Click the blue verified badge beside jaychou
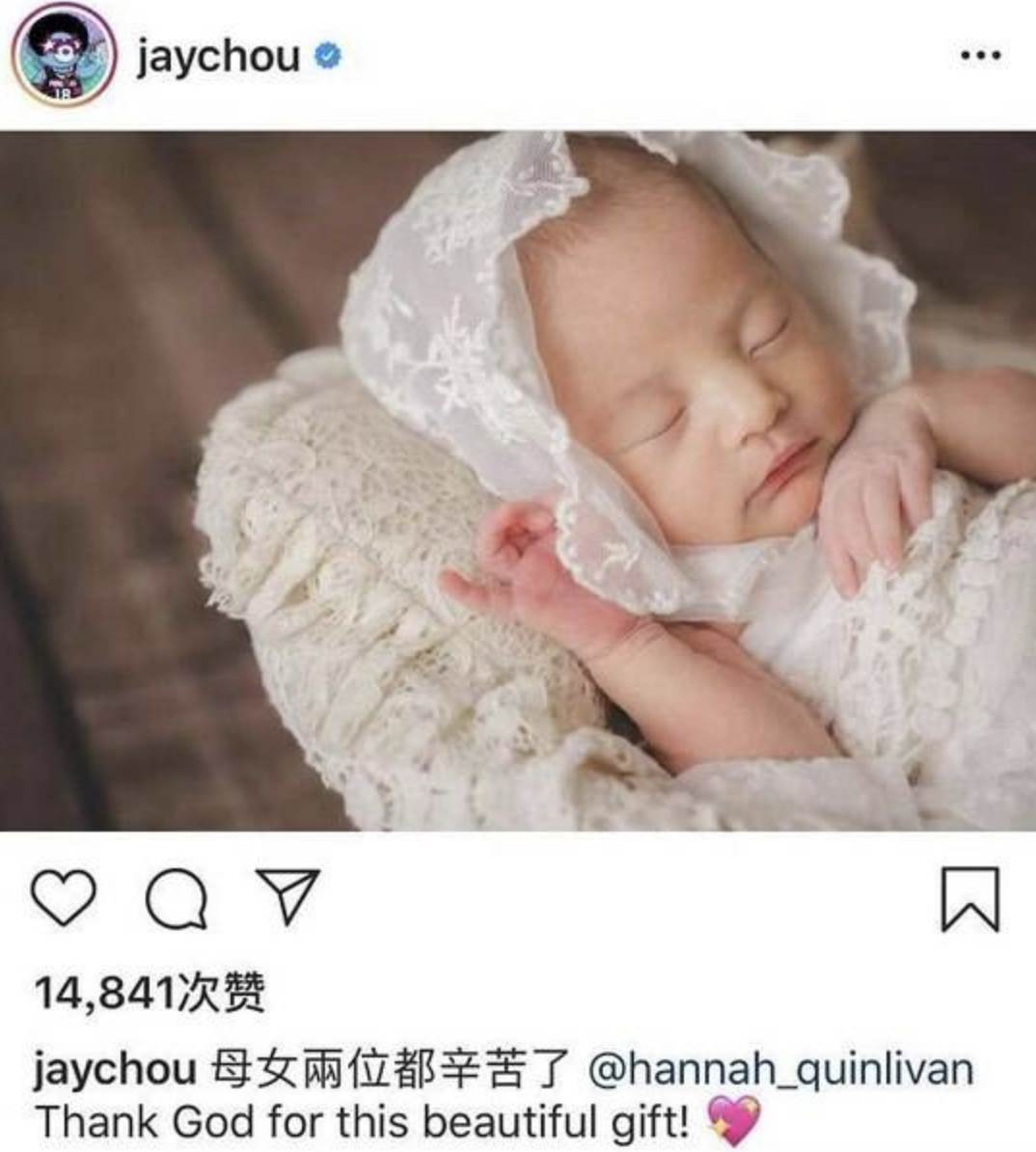 328,56
